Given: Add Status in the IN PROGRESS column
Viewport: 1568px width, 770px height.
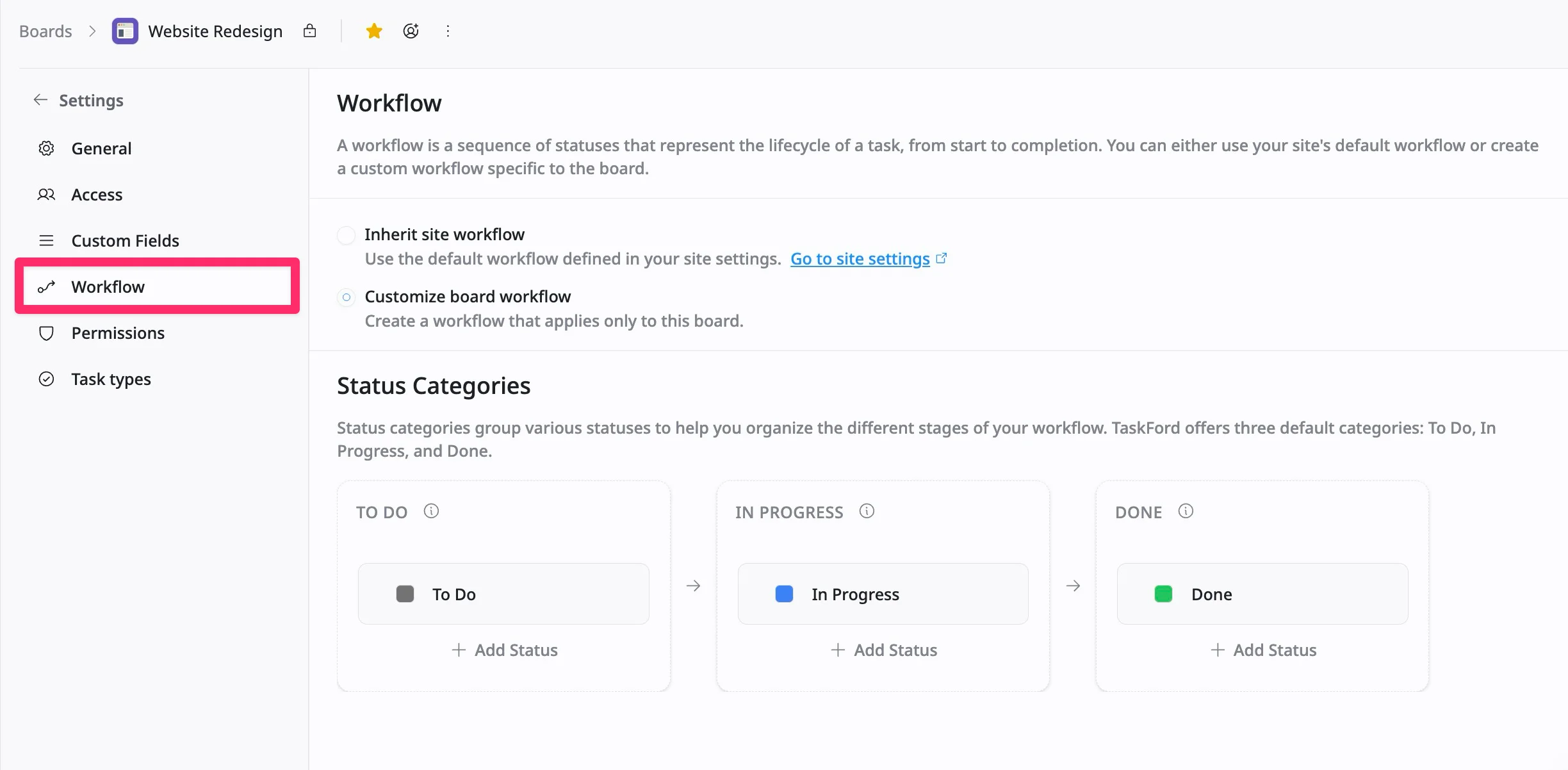Looking at the screenshot, I should [883, 650].
